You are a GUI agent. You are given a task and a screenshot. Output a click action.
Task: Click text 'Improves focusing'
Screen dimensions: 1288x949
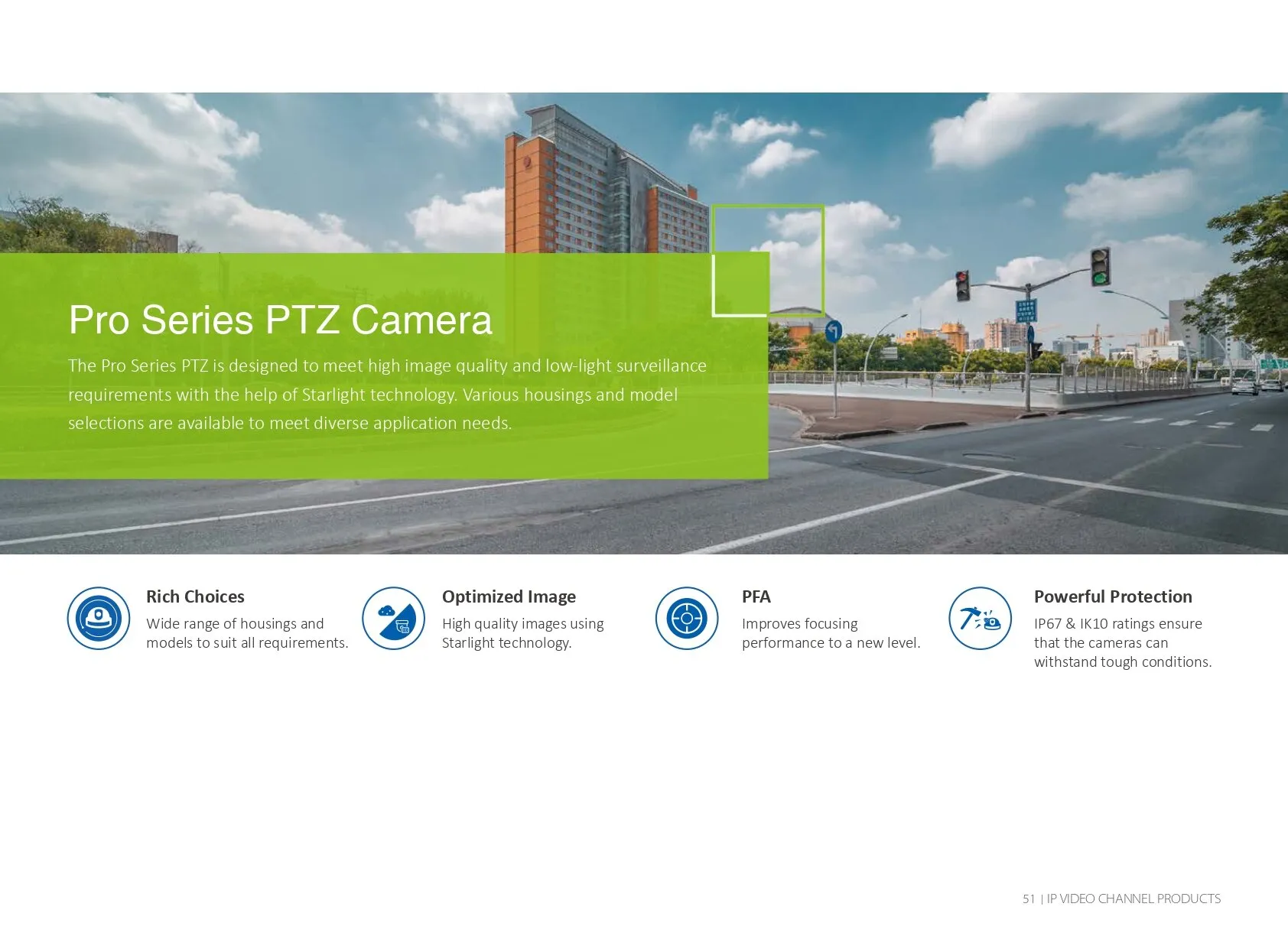(x=800, y=624)
